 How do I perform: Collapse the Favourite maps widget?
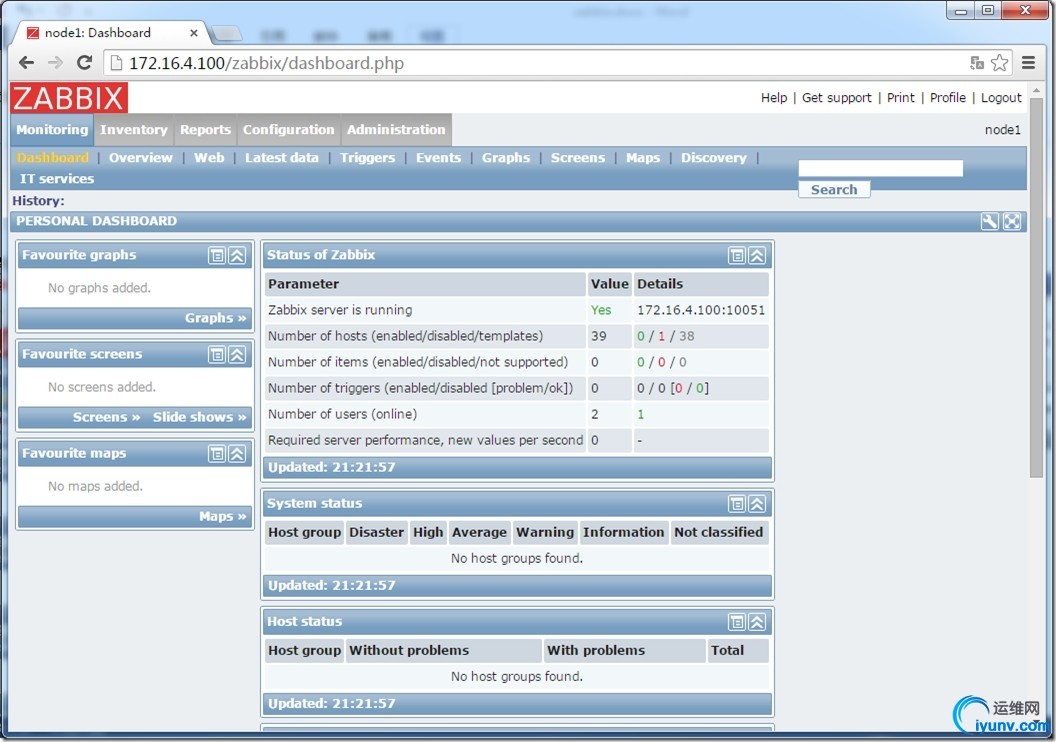click(237, 454)
